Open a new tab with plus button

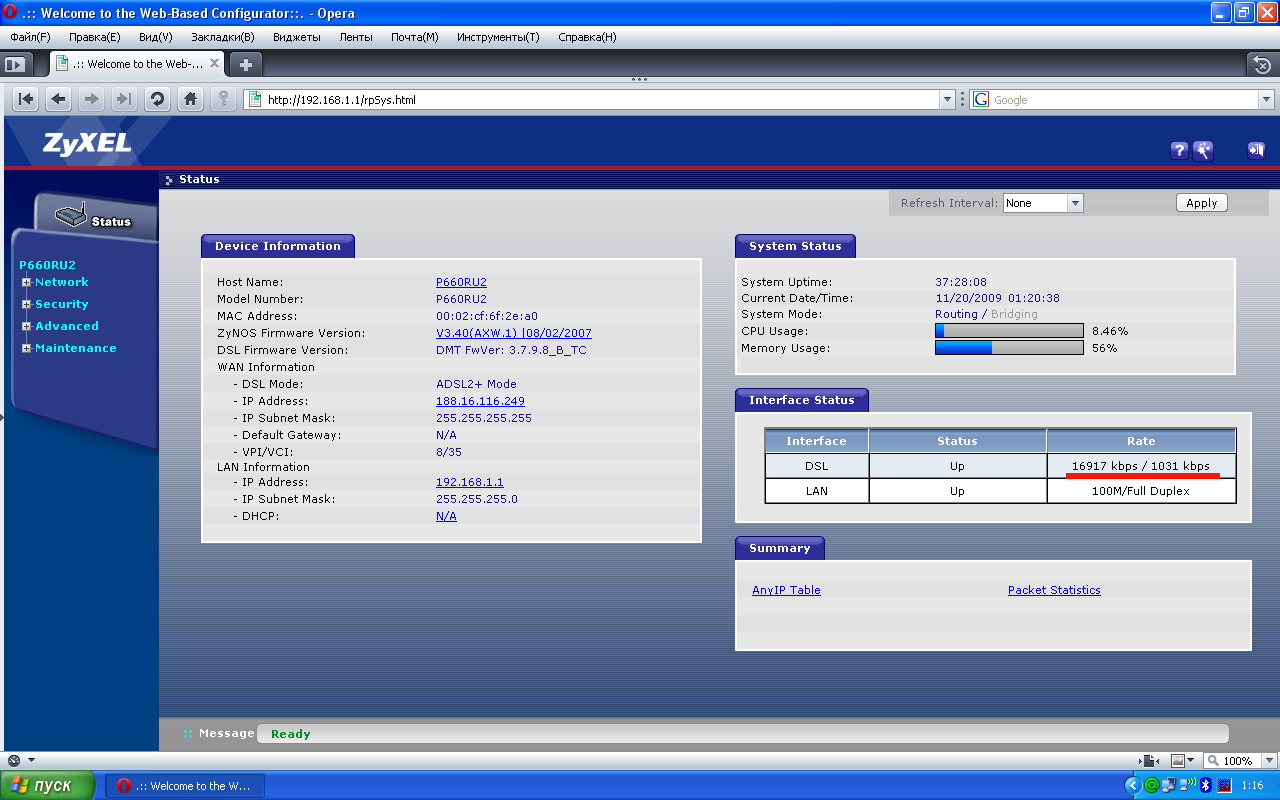click(x=245, y=64)
